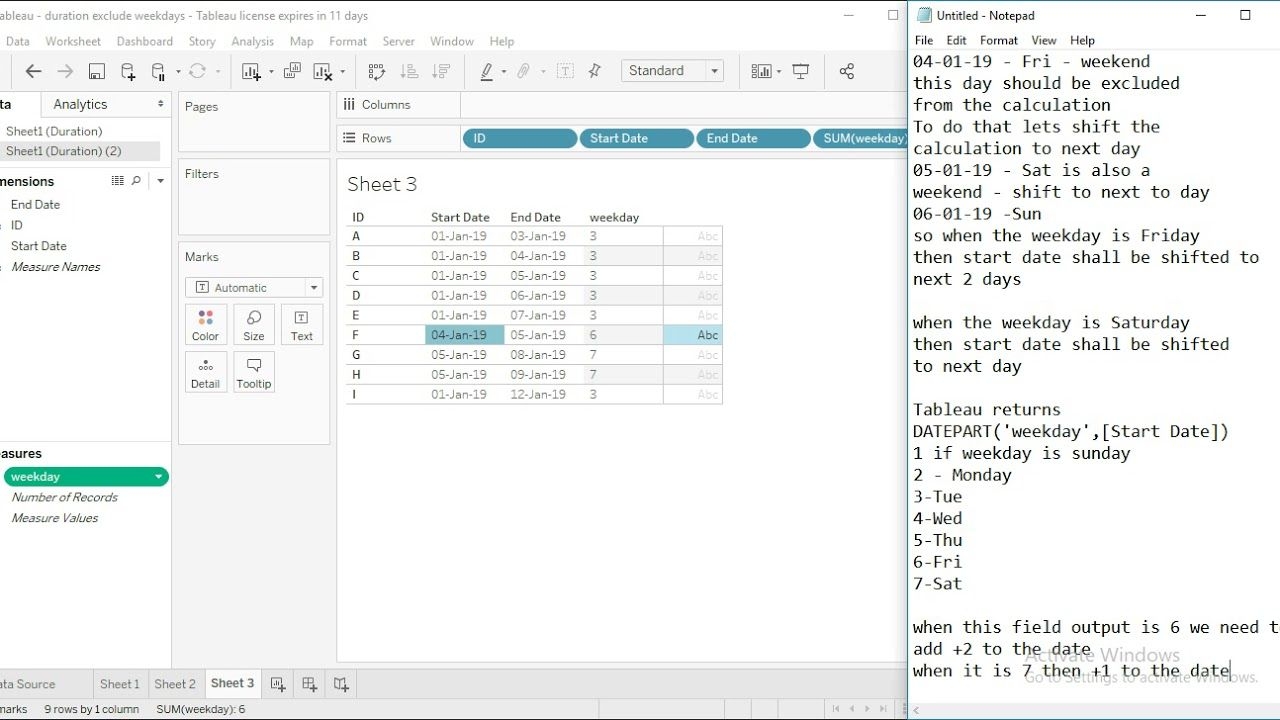Click the Fix Axes pin icon
The width and height of the screenshot is (1280, 720).
pos(596,71)
